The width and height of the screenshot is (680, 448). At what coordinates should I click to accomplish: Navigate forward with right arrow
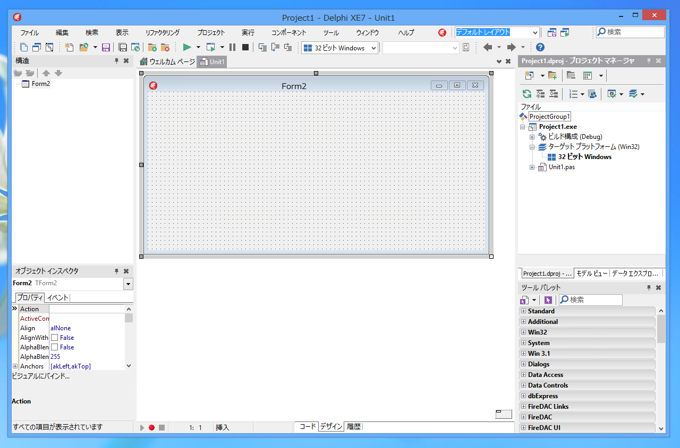tap(511, 47)
